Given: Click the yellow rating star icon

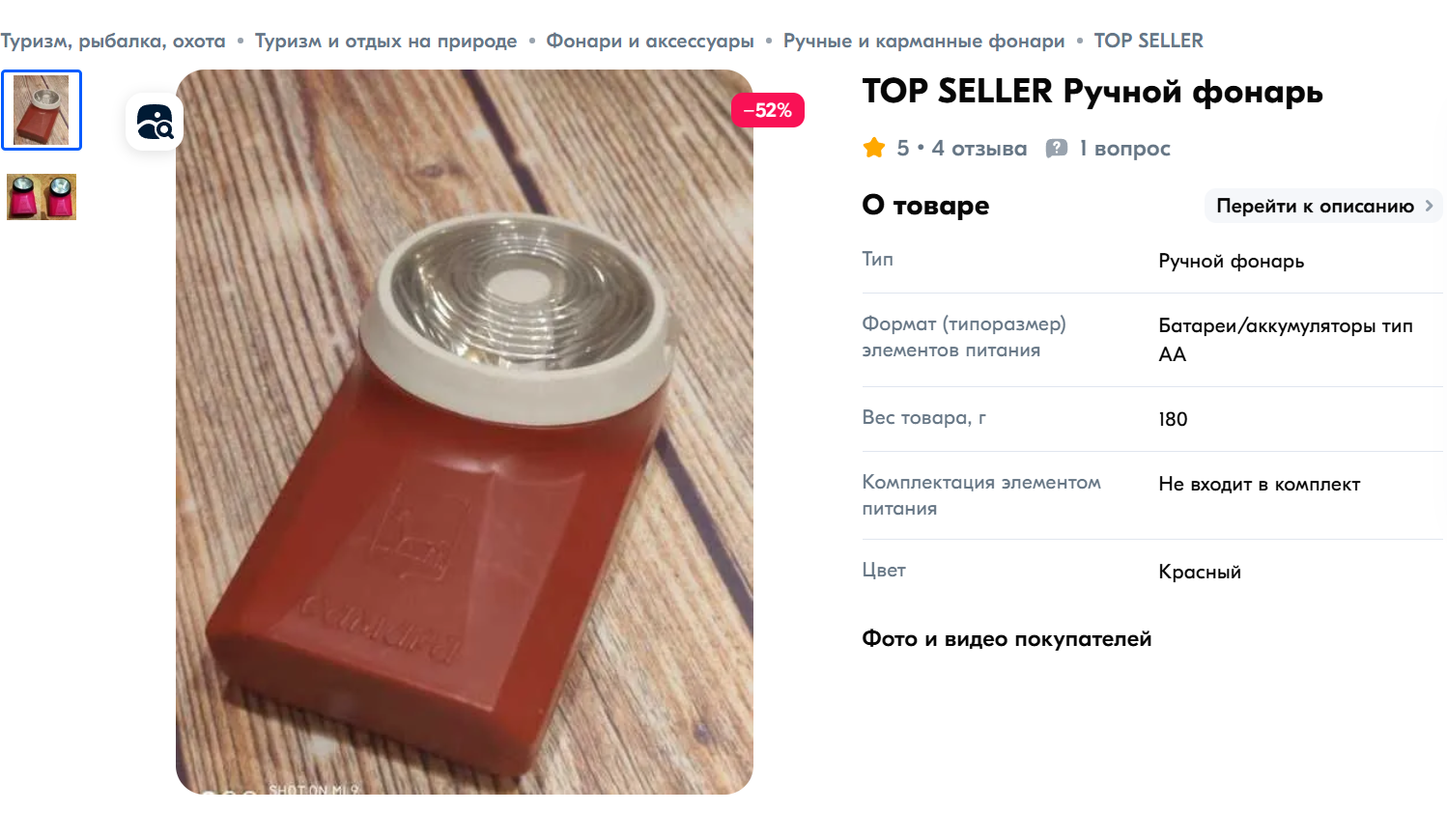Looking at the screenshot, I should [874, 148].
